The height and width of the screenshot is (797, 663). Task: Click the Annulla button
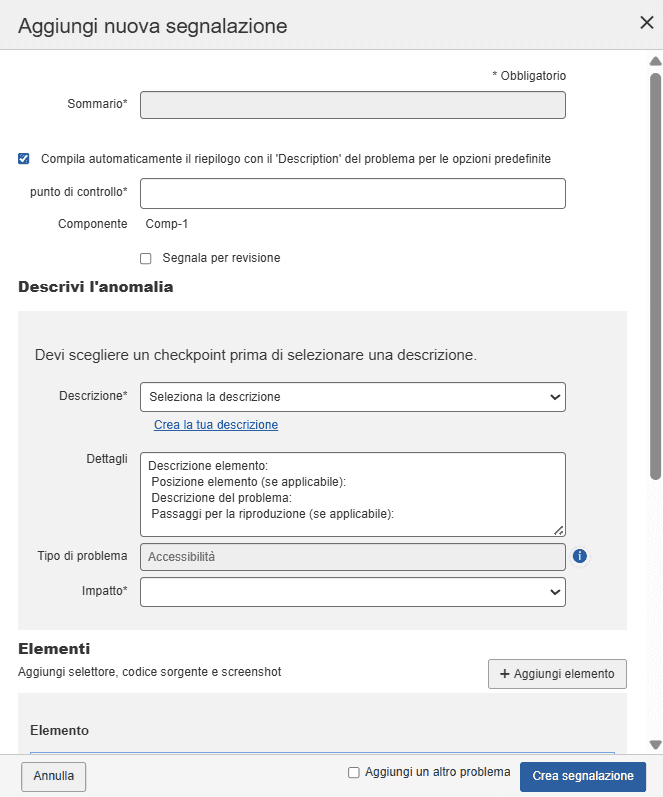pyautogui.click(x=53, y=776)
